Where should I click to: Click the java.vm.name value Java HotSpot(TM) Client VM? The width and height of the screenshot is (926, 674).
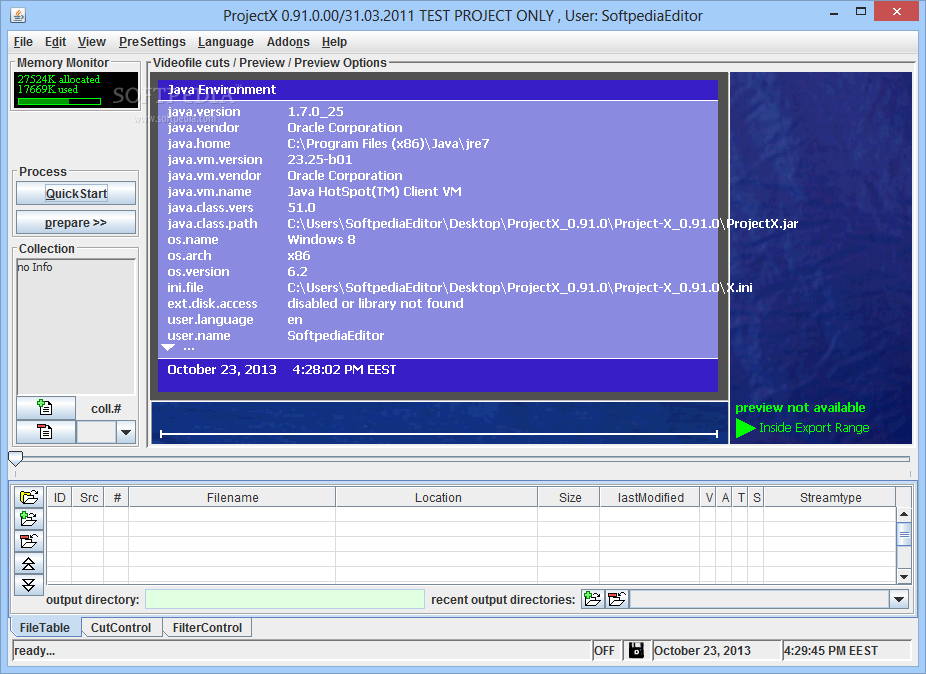pos(374,191)
